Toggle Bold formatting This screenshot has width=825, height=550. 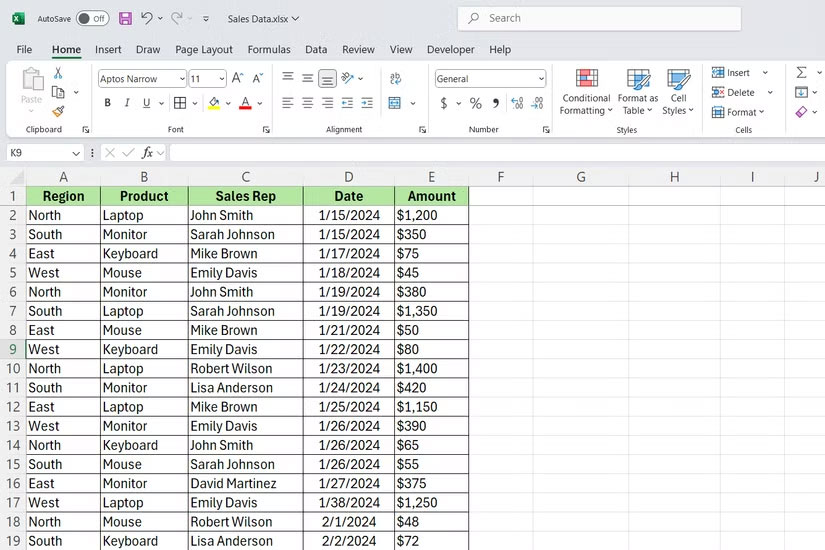tap(107, 103)
